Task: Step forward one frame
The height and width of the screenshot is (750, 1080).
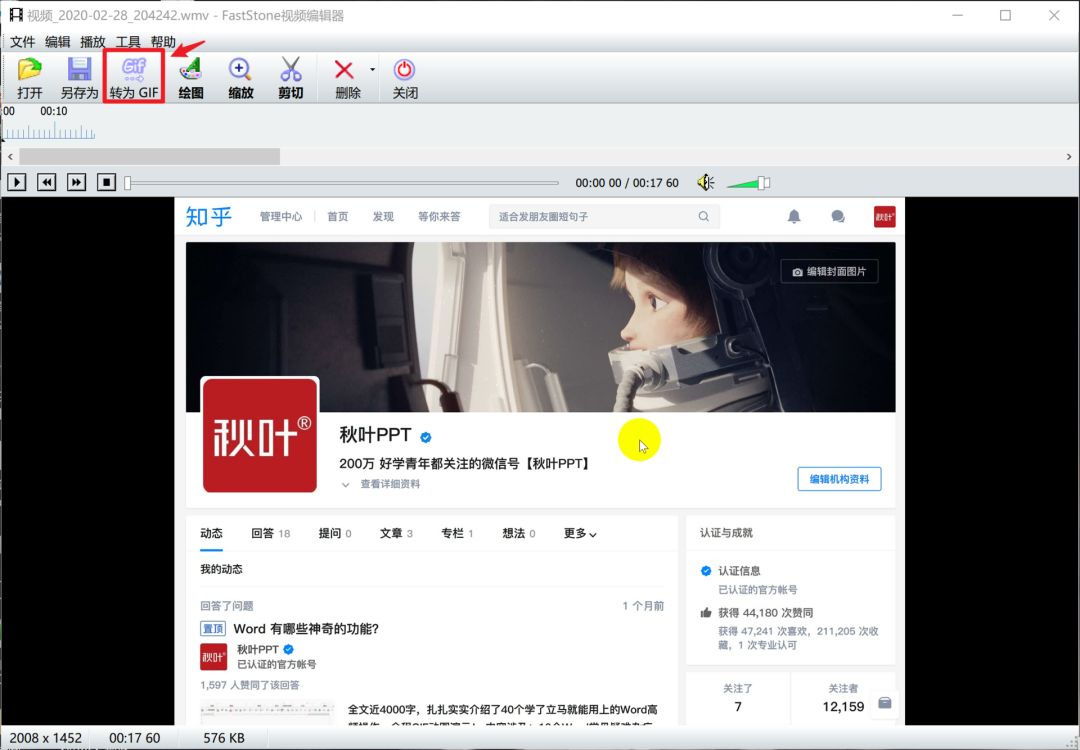Action: pyautogui.click(x=77, y=182)
